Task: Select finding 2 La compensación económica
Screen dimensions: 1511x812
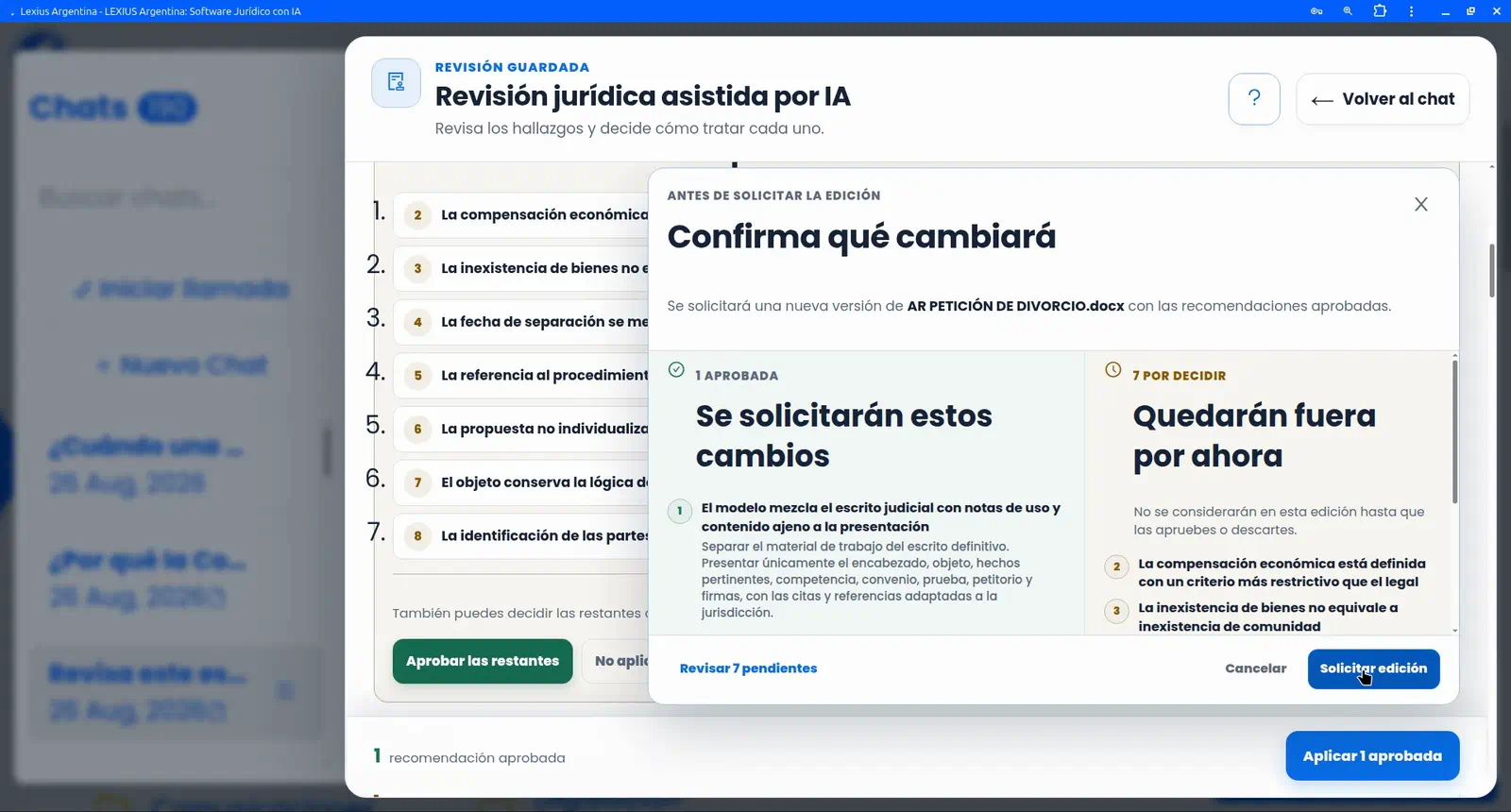Action: pos(521,215)
